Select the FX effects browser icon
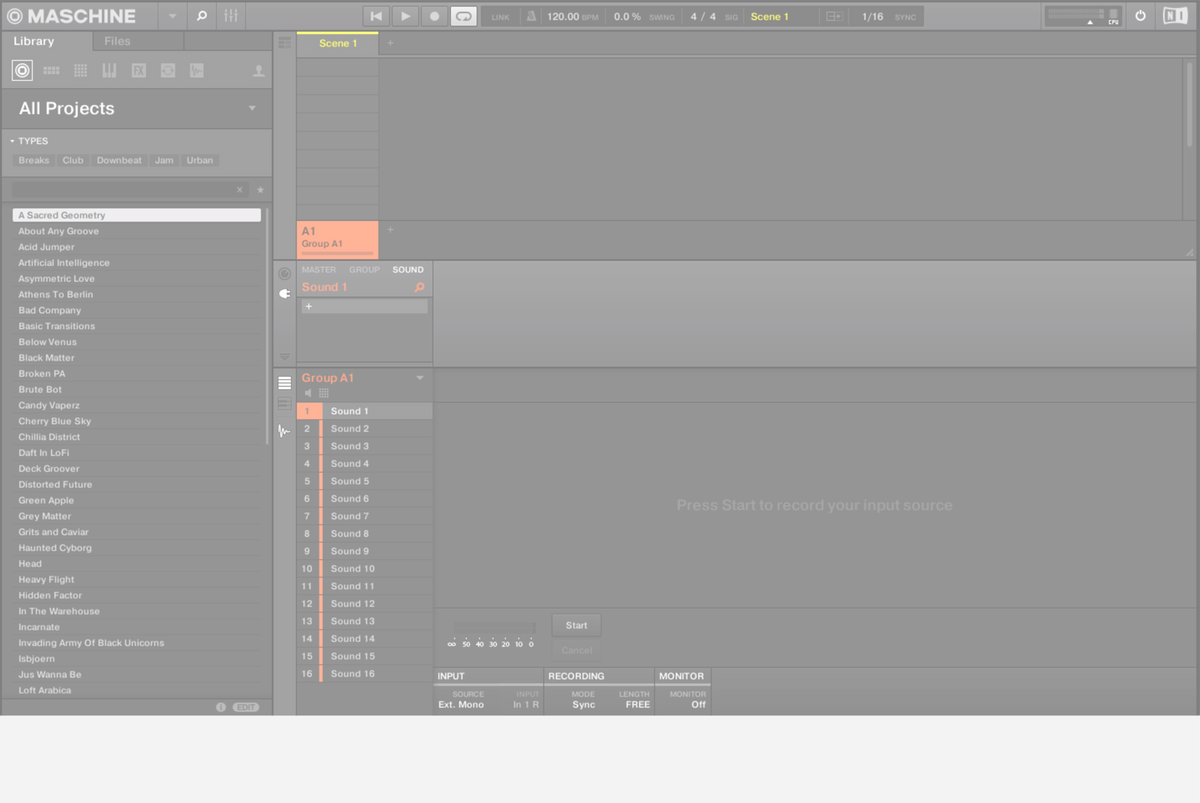 pos(139,70)
